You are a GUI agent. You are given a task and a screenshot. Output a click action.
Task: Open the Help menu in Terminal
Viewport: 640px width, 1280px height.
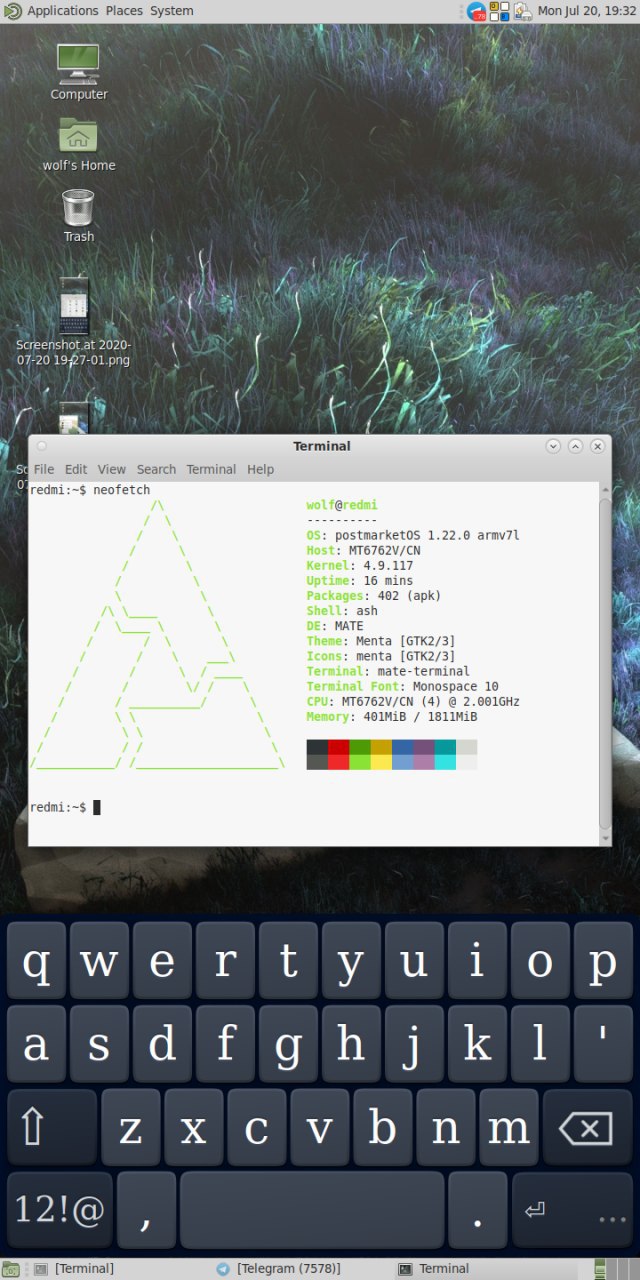[260, 469]
